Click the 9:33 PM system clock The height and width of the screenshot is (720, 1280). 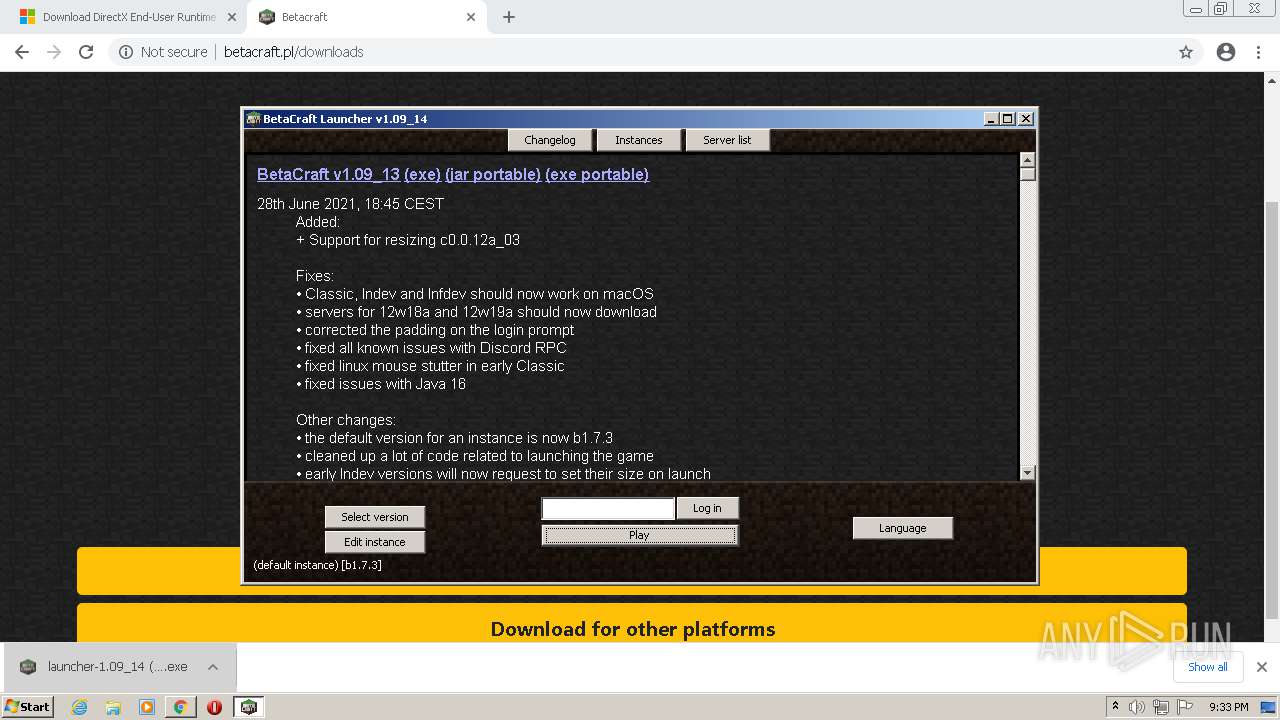[x=1228, y=707]
